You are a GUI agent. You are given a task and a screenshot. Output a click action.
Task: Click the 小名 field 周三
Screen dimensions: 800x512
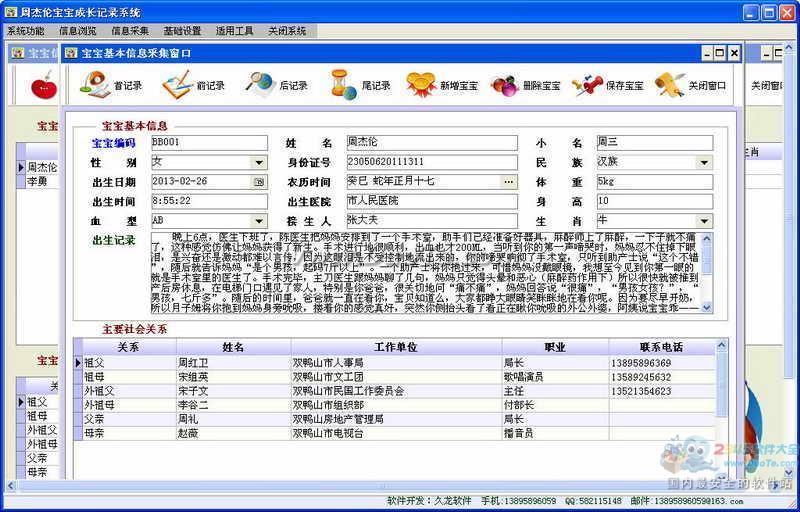click(655, 143)
